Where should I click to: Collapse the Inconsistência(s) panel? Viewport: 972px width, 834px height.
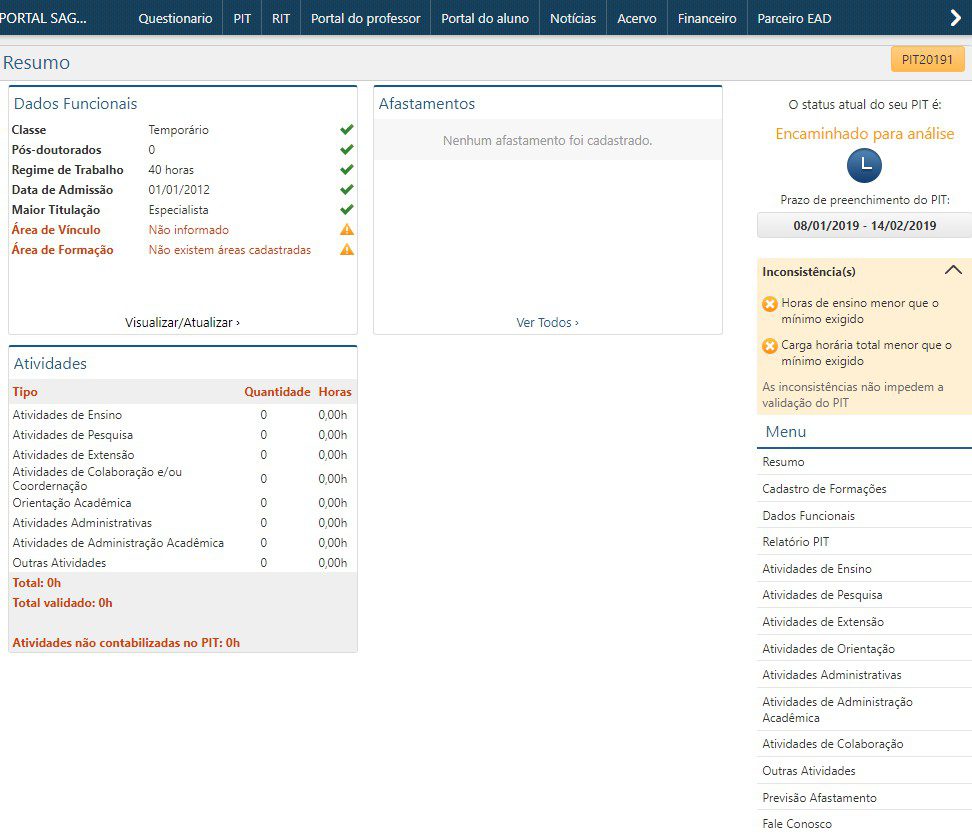point(952,271)
